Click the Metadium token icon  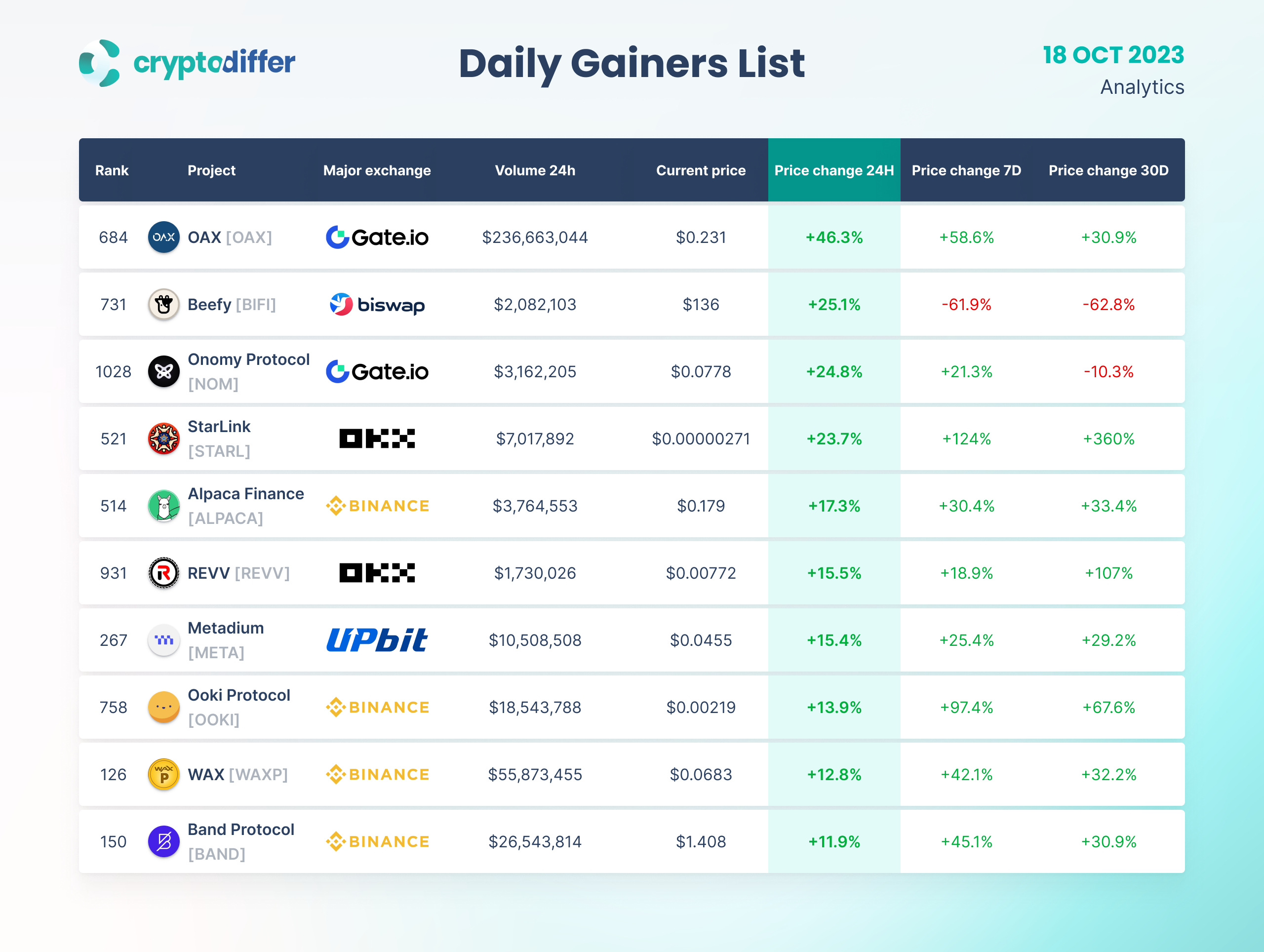163,640
